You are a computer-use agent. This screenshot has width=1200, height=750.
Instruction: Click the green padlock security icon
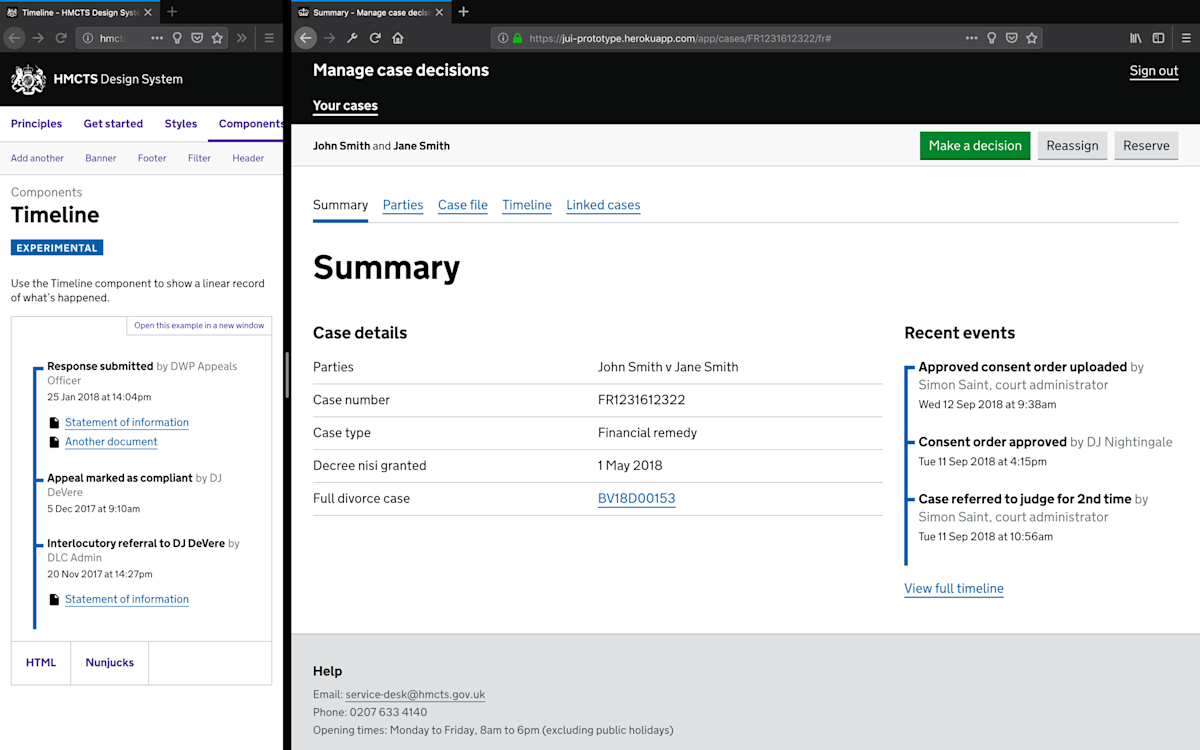tap(518, 38)
